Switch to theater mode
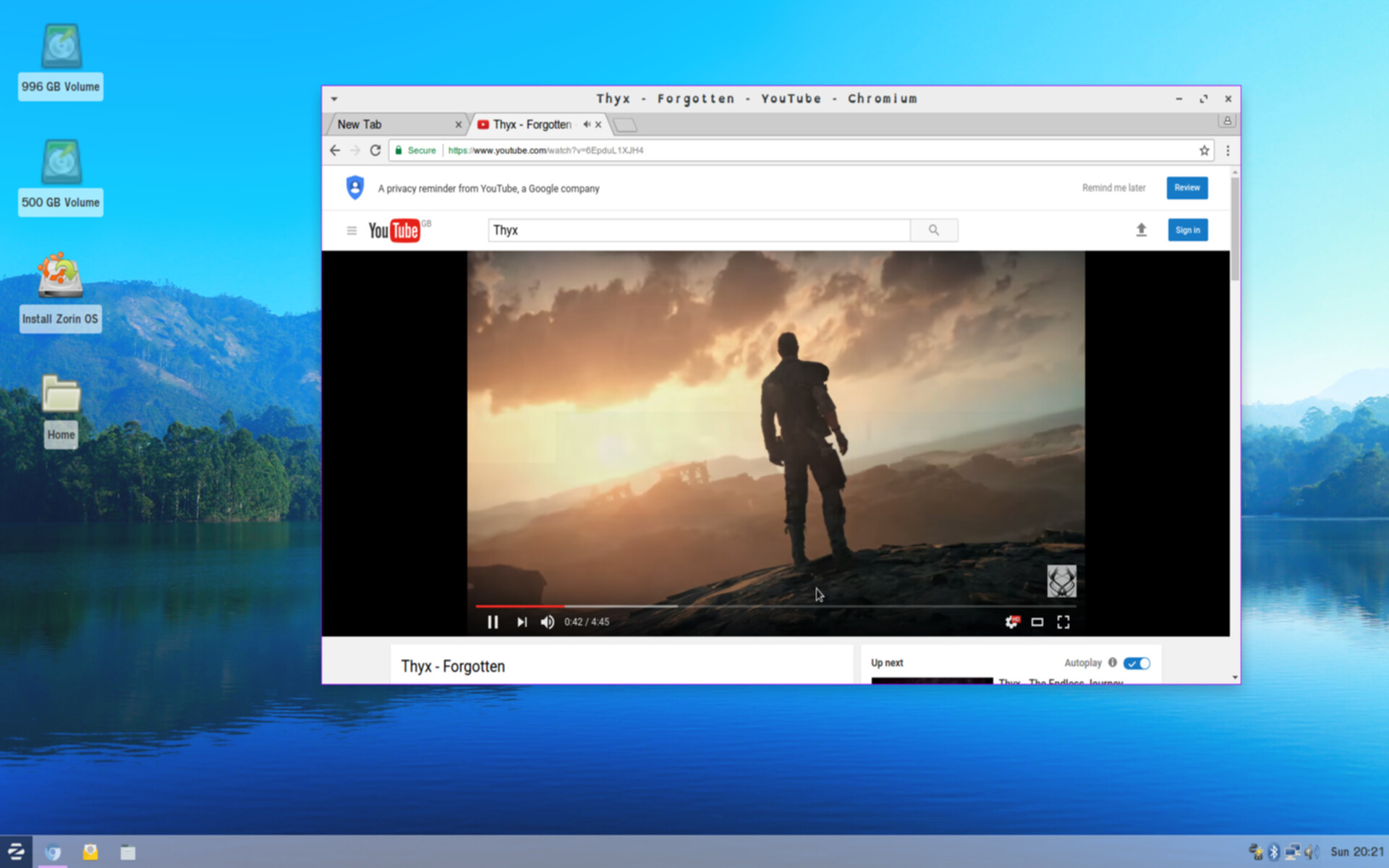This screenshot has height=868, width=1389. point(1037,622)
